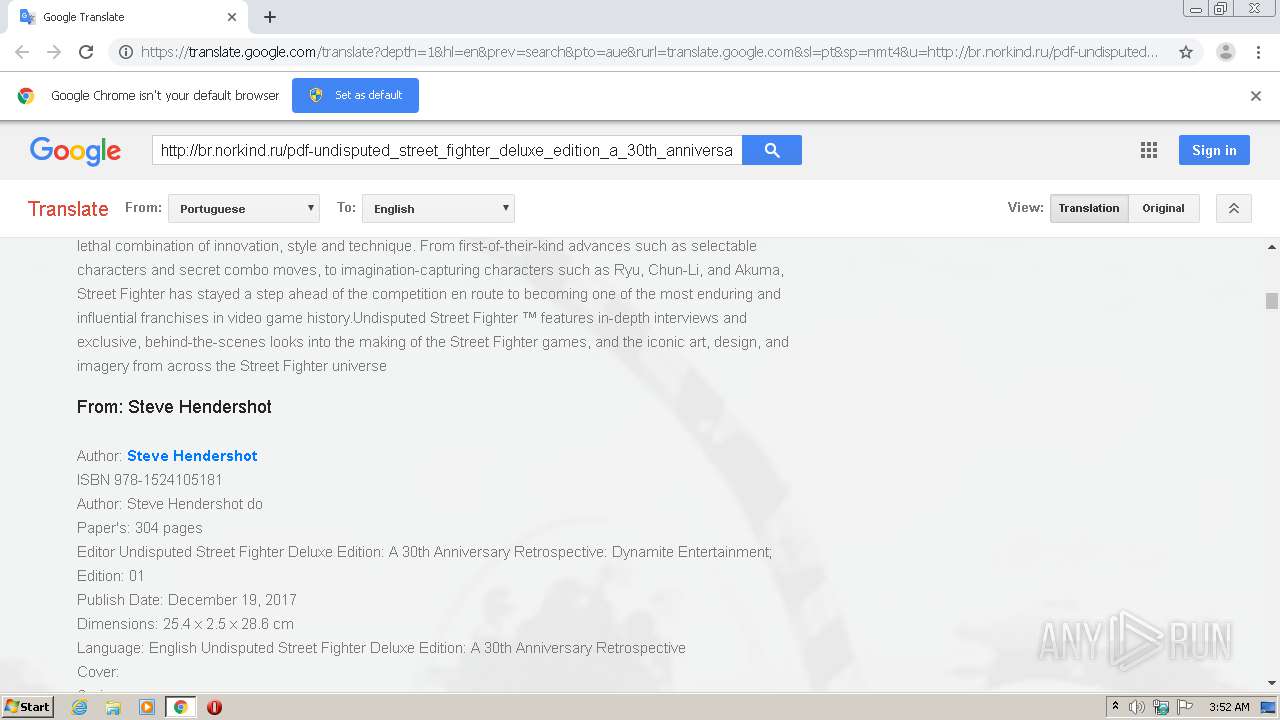Click the Translate heading link

click(x=68, y=208)
